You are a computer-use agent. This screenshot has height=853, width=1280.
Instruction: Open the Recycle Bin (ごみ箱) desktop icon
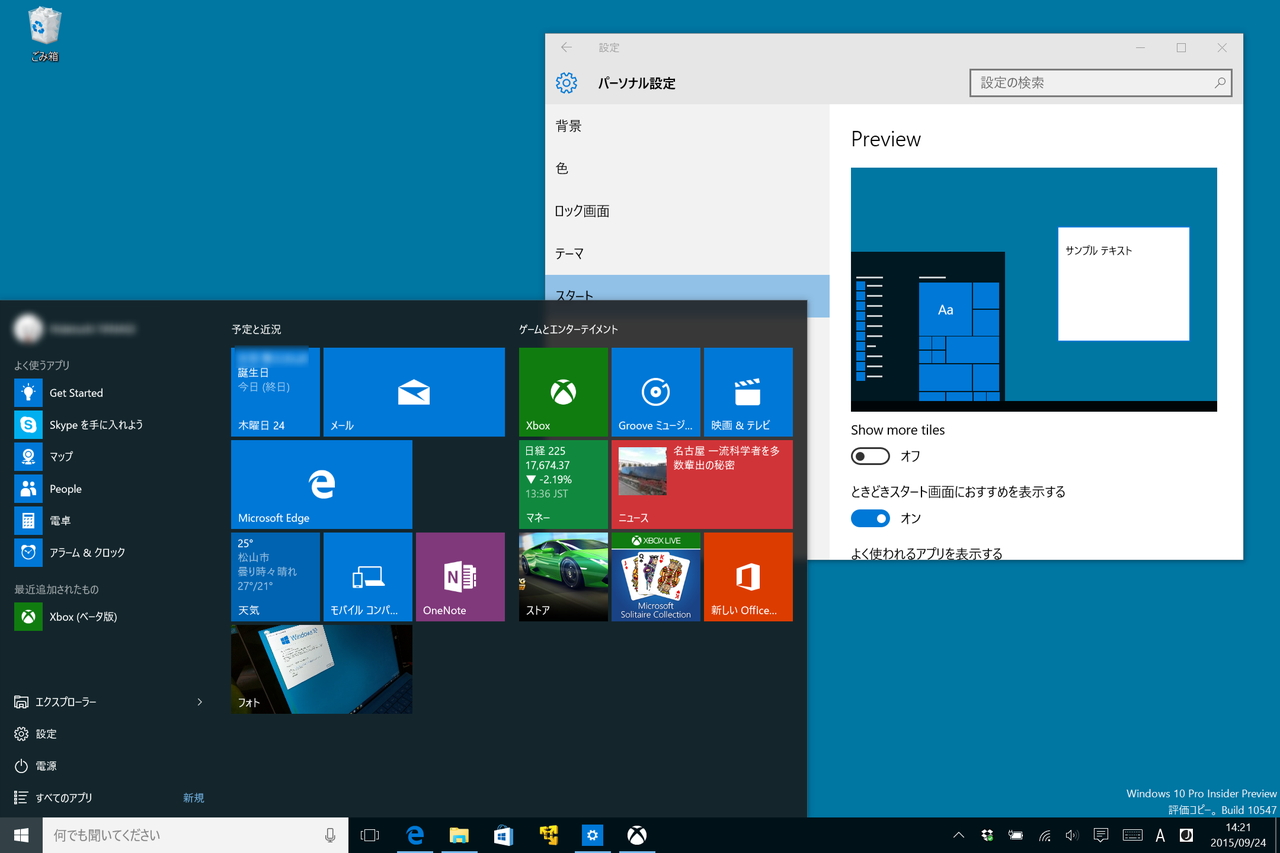click(x=45, y=35)
